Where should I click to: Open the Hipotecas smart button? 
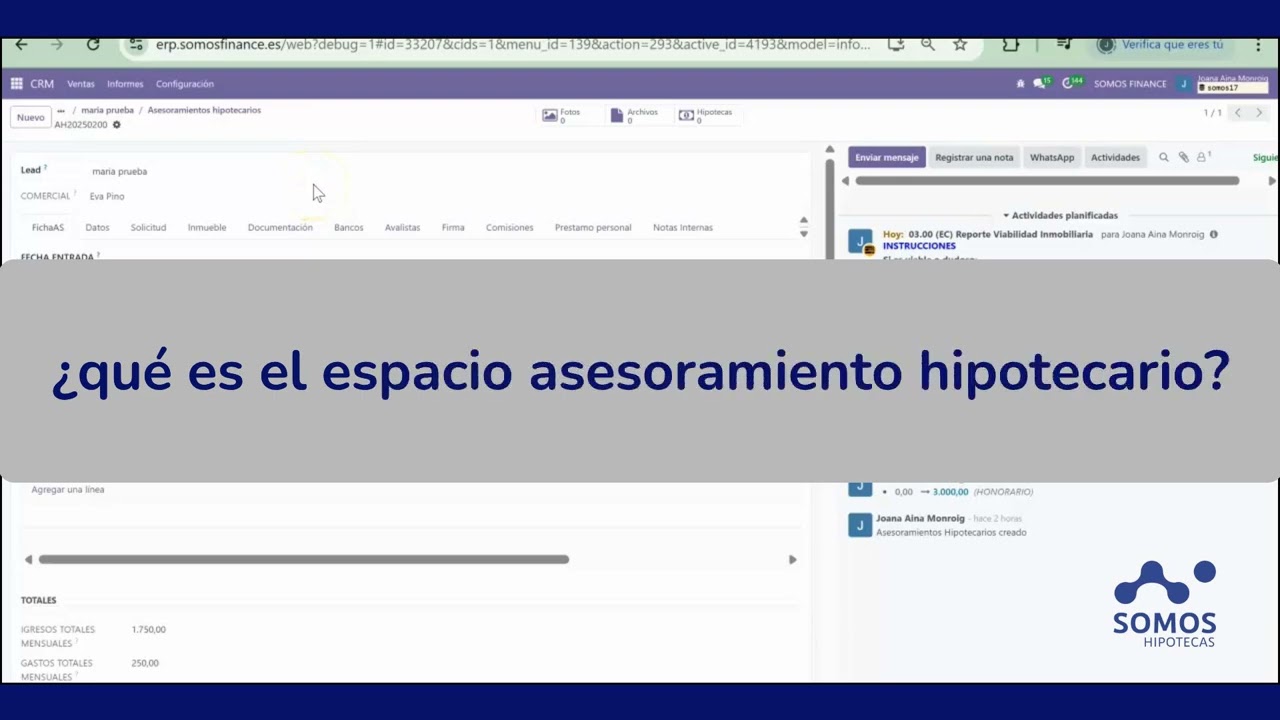pyautogui.click(x=706, y=116)
